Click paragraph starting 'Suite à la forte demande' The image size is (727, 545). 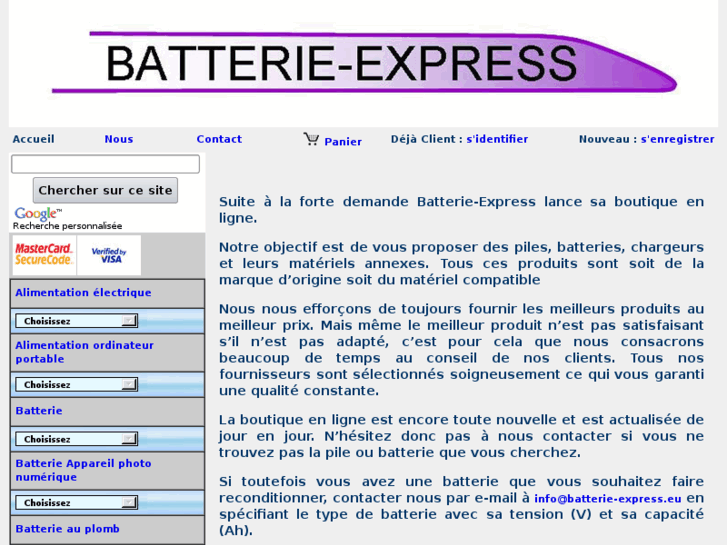click(x=461, y=210)
